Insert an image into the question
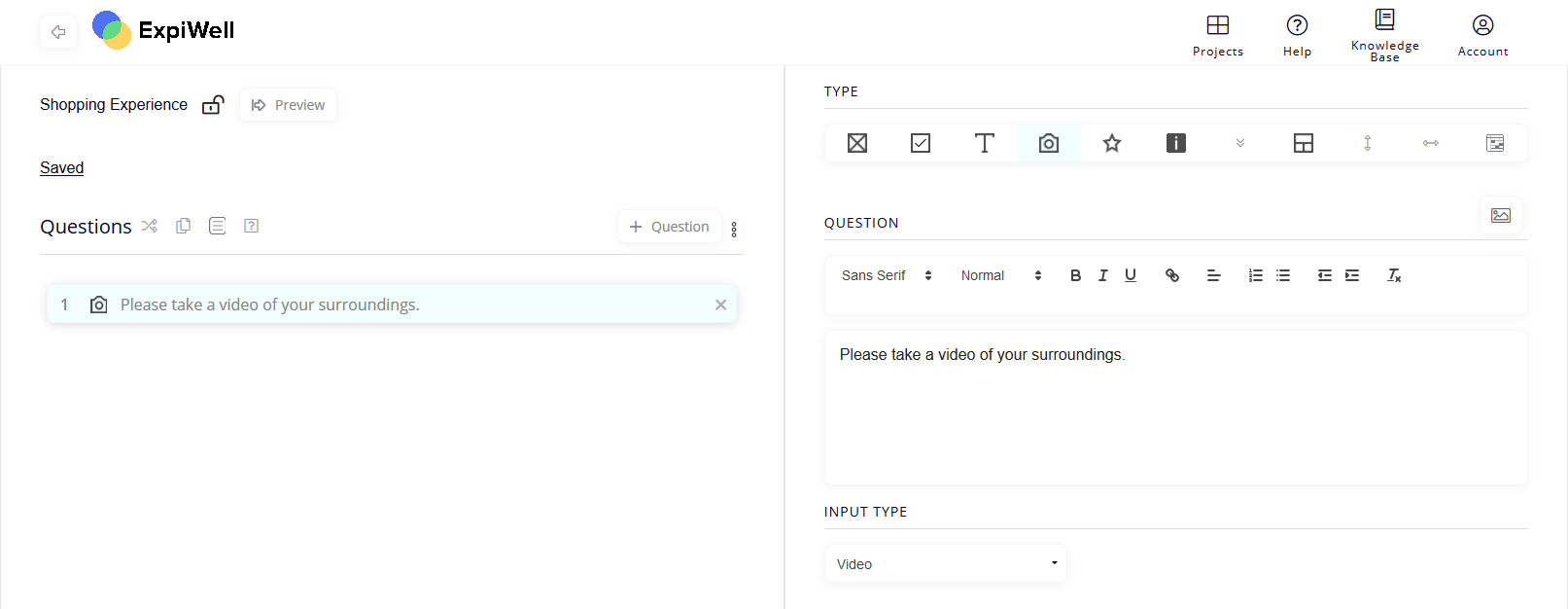This screenshot has height=609, width=1568. coord(1501,215)
